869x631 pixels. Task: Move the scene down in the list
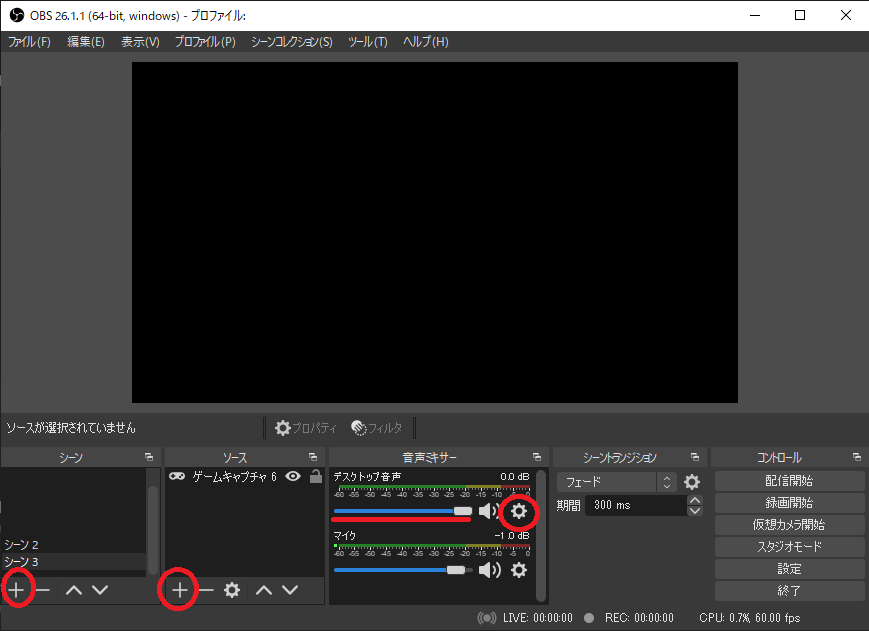[100, 590]
